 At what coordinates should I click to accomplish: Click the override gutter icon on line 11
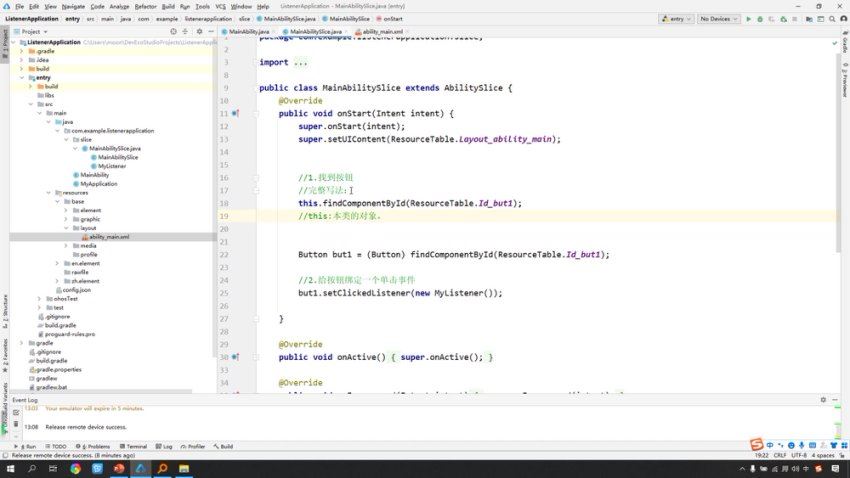pyautogui.click(x=235, y=113)
